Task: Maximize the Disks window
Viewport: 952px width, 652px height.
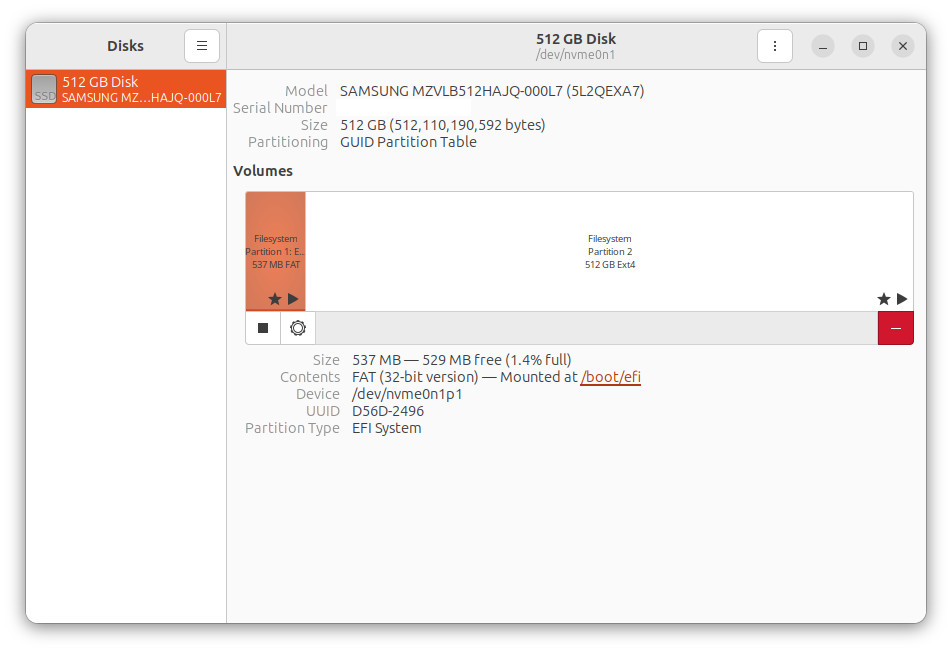Action: (863, 46)
